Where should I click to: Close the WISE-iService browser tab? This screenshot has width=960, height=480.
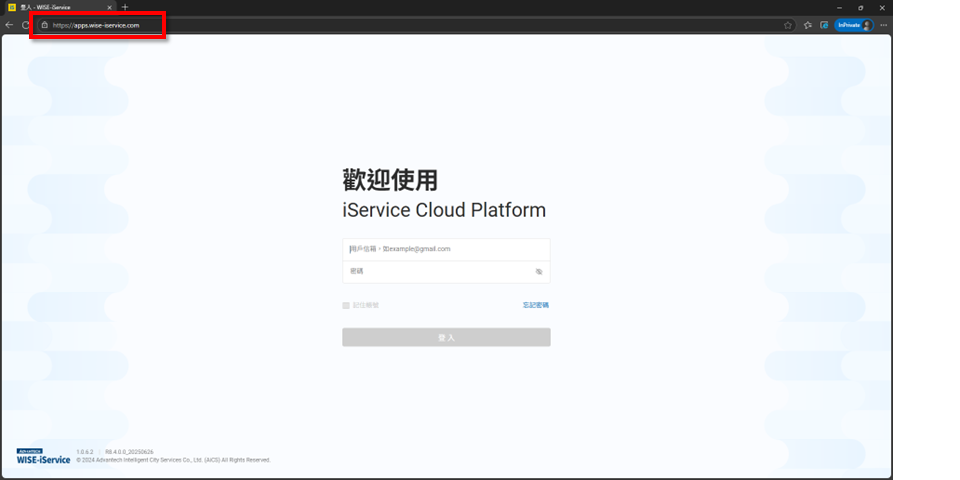[x=110, y=7]
